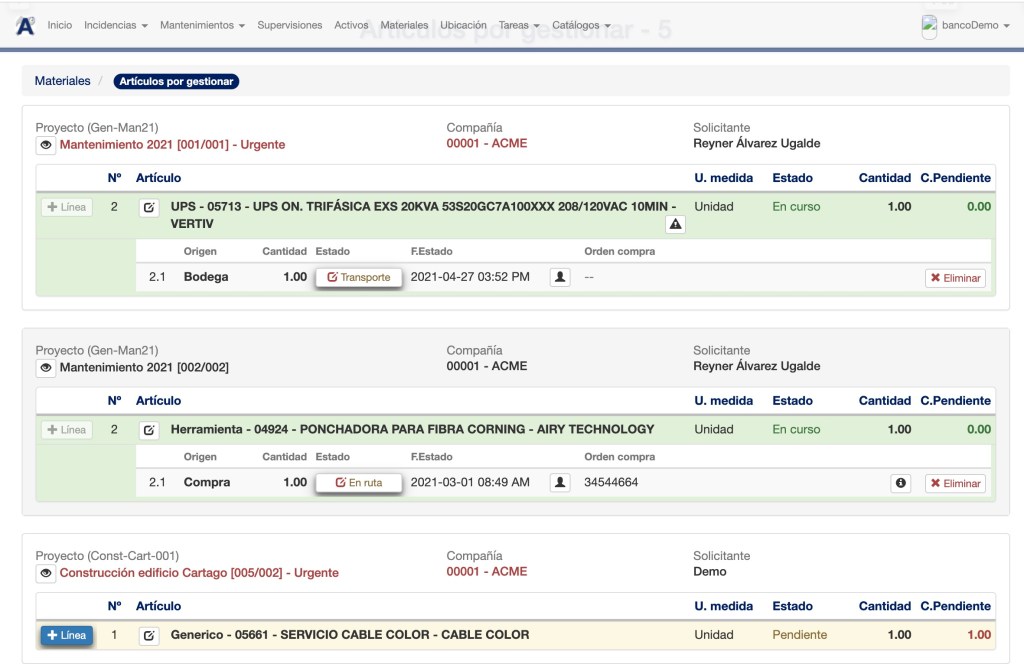
Task: Toggle eye icon for Mantenimiento 2021 [001/001]
Action: click(x=46, y=145)
